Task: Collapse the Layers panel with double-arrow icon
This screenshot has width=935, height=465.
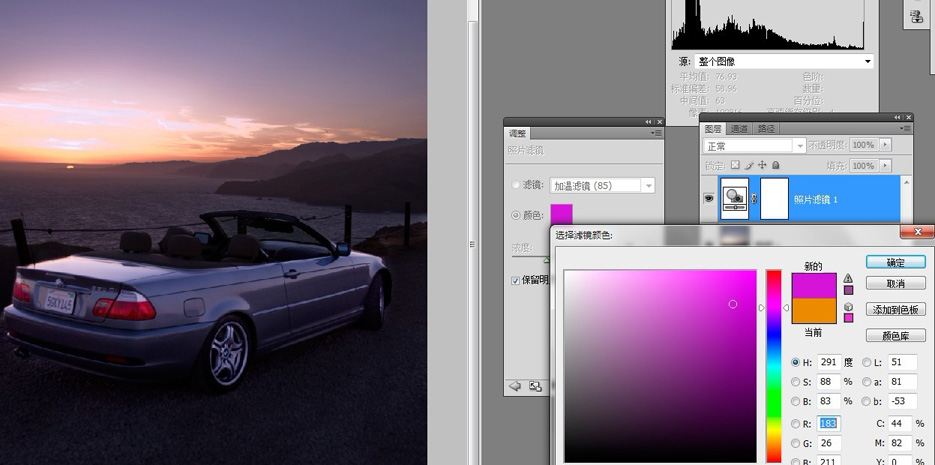Action: [x=897, y=117]
